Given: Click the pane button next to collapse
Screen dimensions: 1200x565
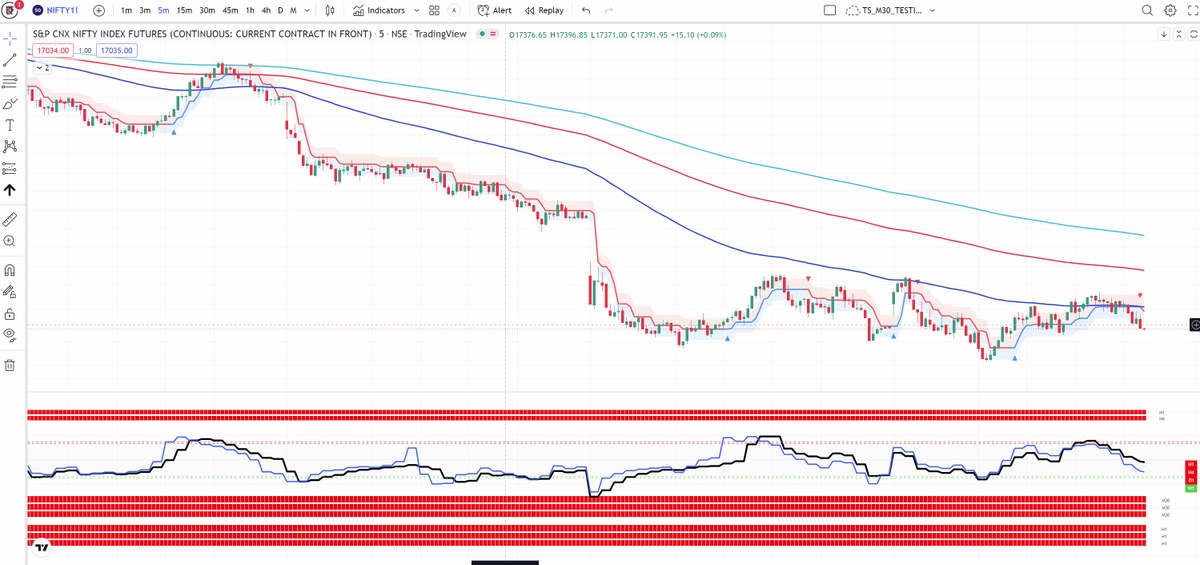Looking at the screenshot, I should (x=1193, y=34).
